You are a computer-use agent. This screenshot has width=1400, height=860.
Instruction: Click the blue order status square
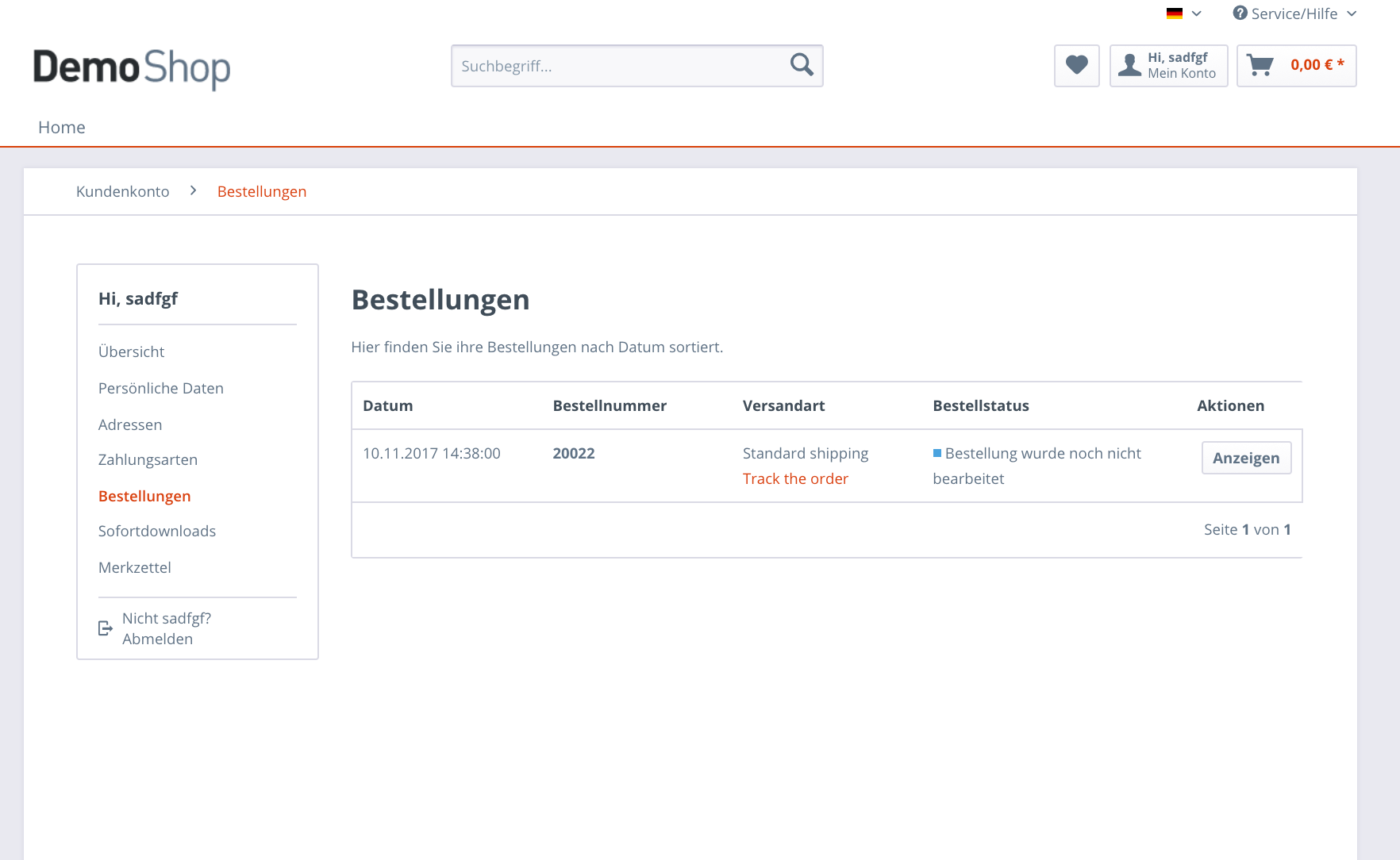[937, 453]
